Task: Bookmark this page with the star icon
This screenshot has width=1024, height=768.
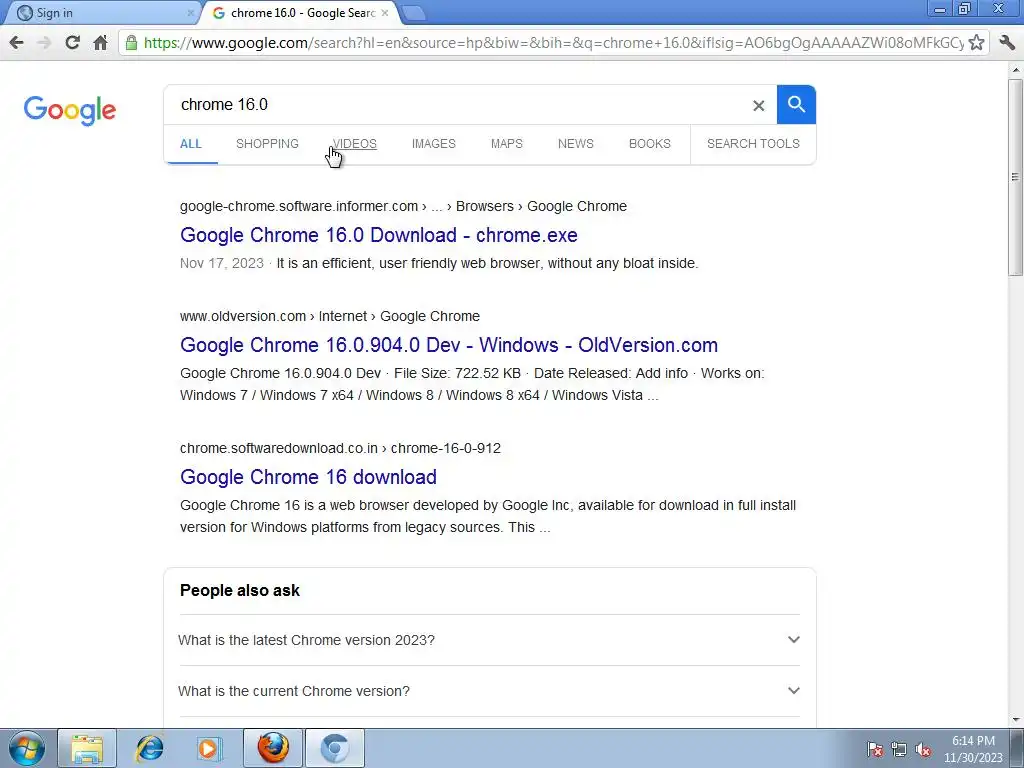Action: [976, 43]
